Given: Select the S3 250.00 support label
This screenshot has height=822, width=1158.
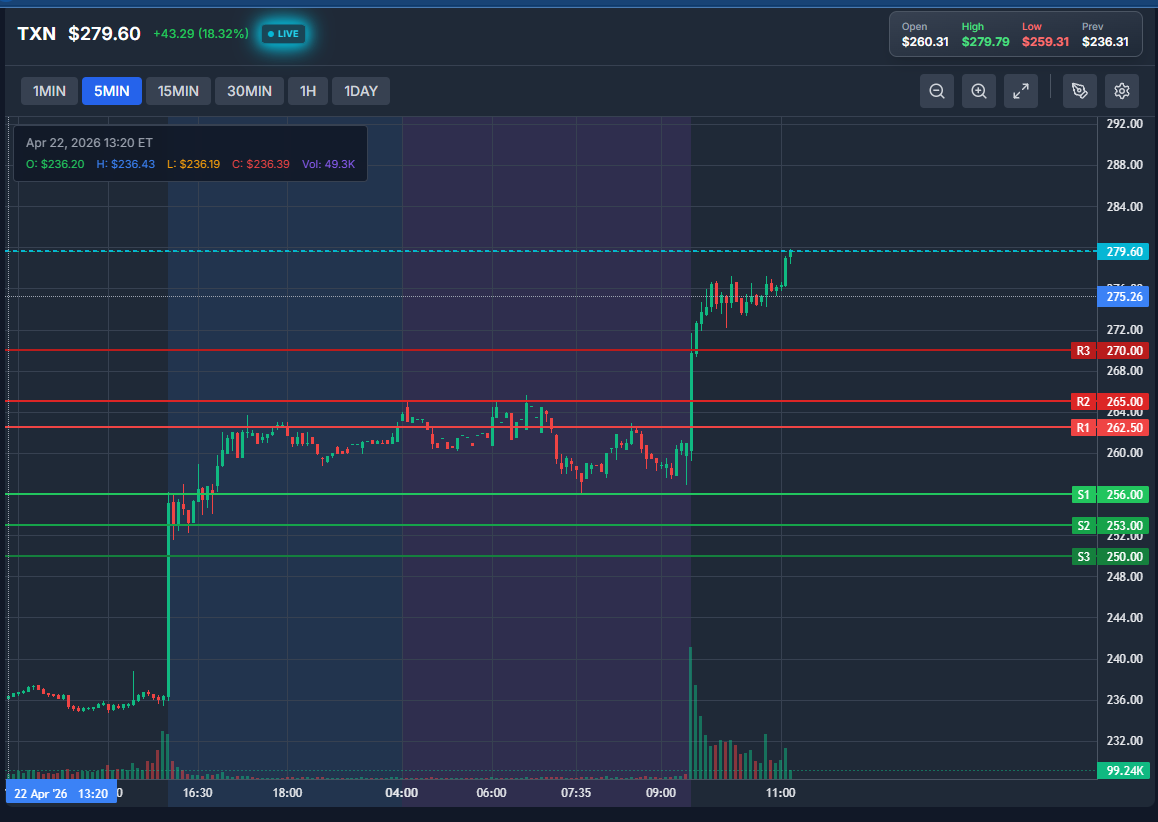Looking at the screenshot, I should (1110, 557).
